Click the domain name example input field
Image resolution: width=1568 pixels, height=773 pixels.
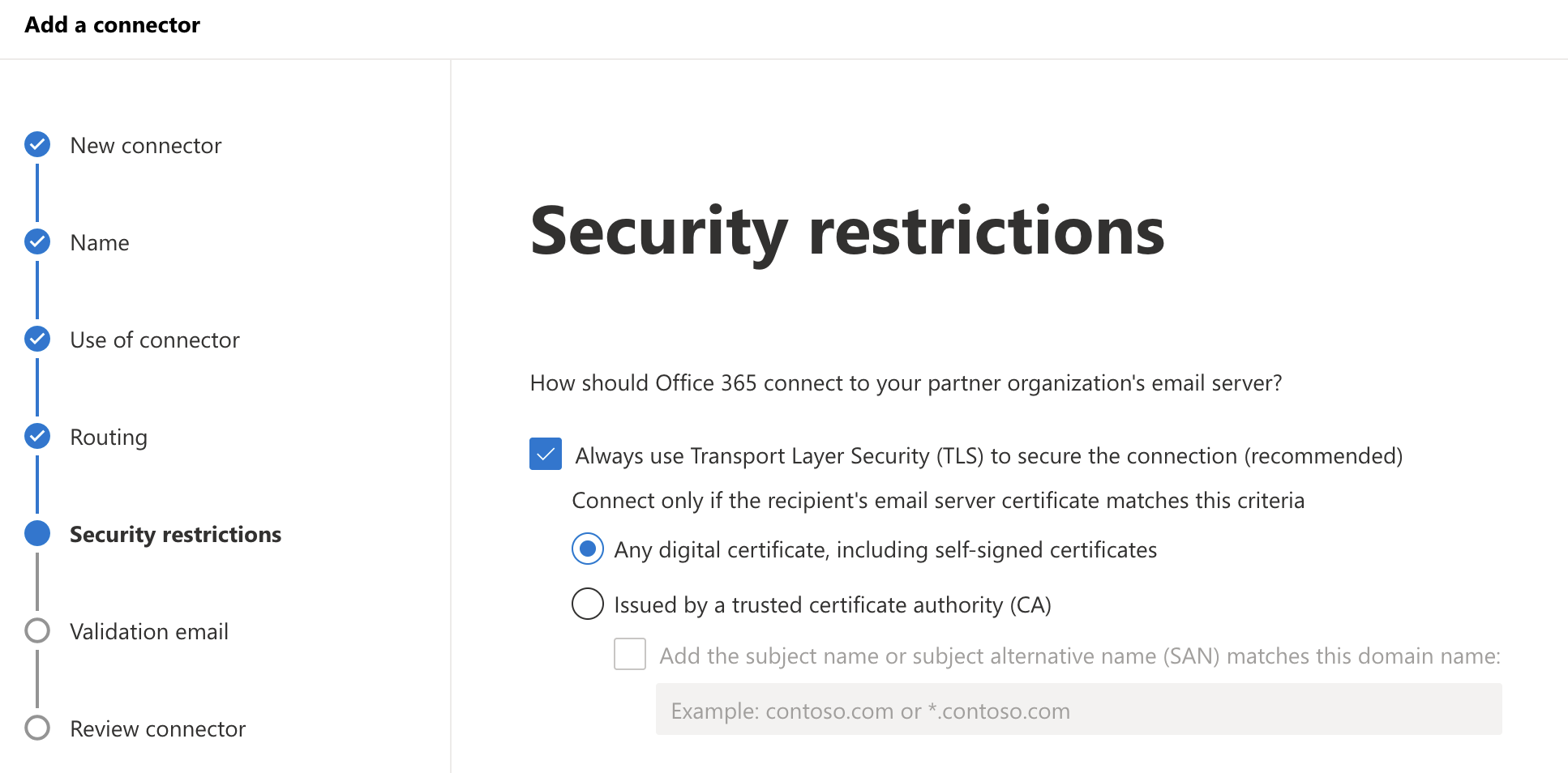click(1078, 709)
